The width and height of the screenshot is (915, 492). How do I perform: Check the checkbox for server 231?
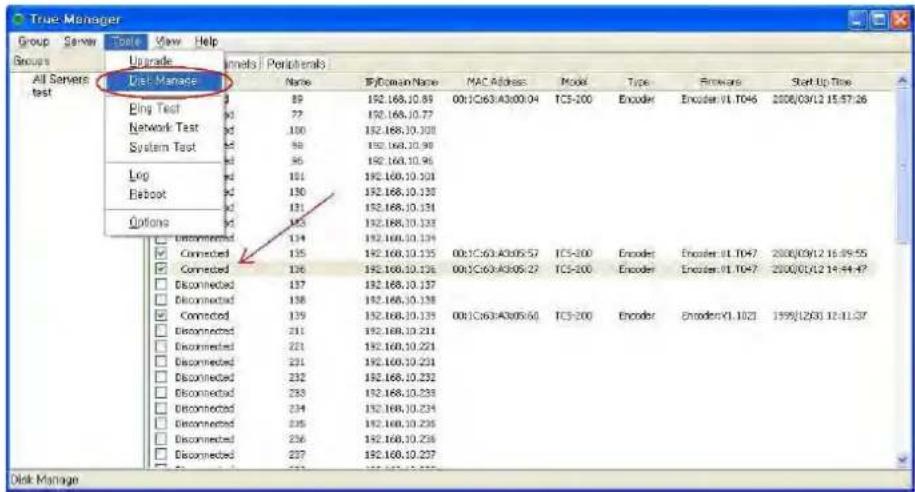click(161, 361)
